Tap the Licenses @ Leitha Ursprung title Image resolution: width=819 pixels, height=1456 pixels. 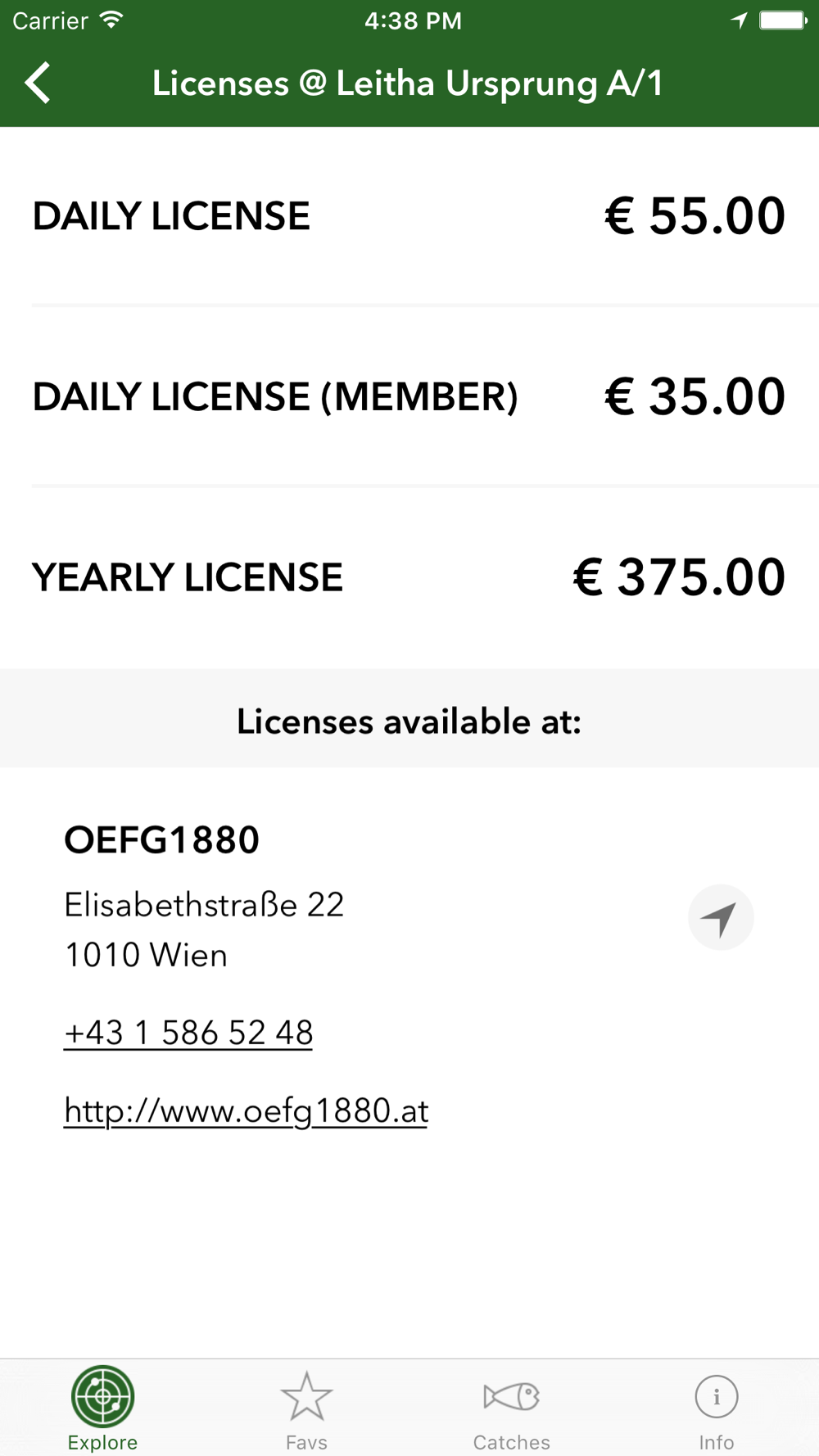tap(407, 84)
